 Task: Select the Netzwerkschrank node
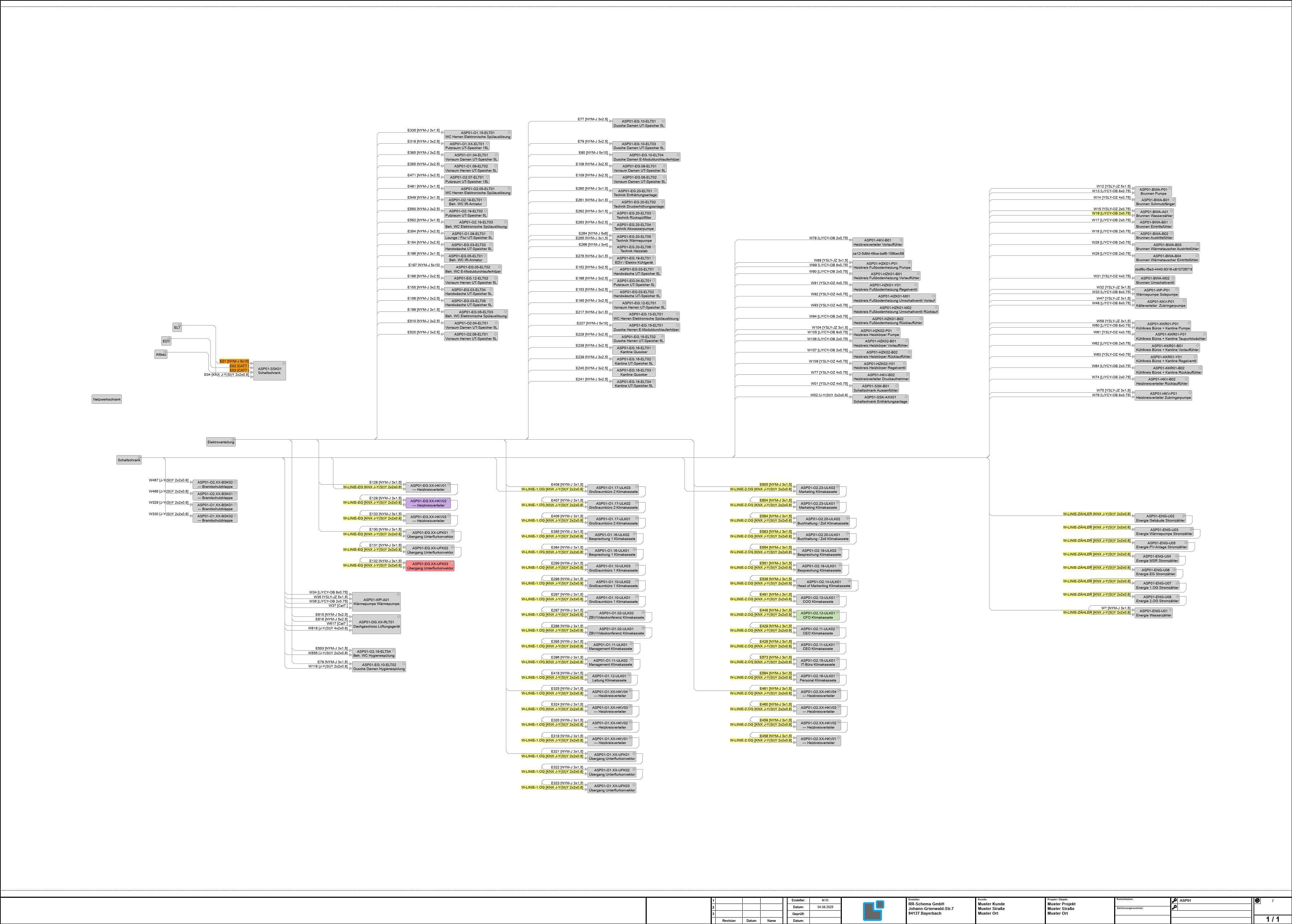(107, 399)
